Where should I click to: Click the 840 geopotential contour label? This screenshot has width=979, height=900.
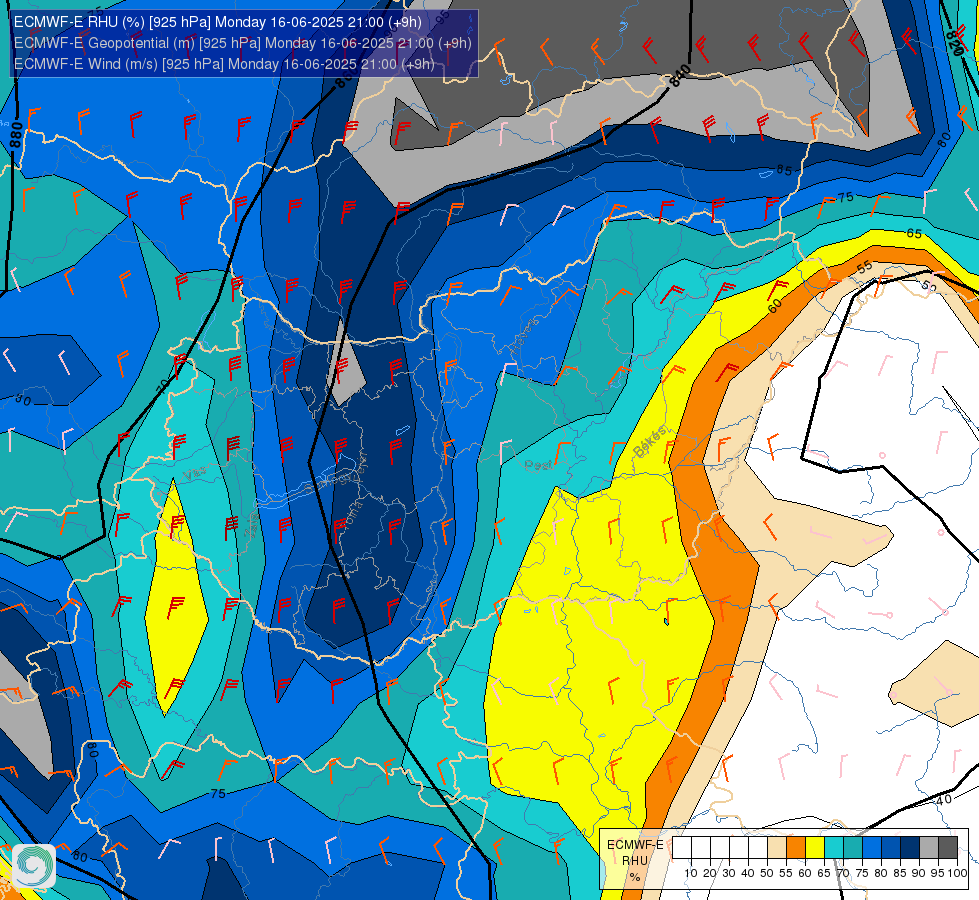click(679, 75)
